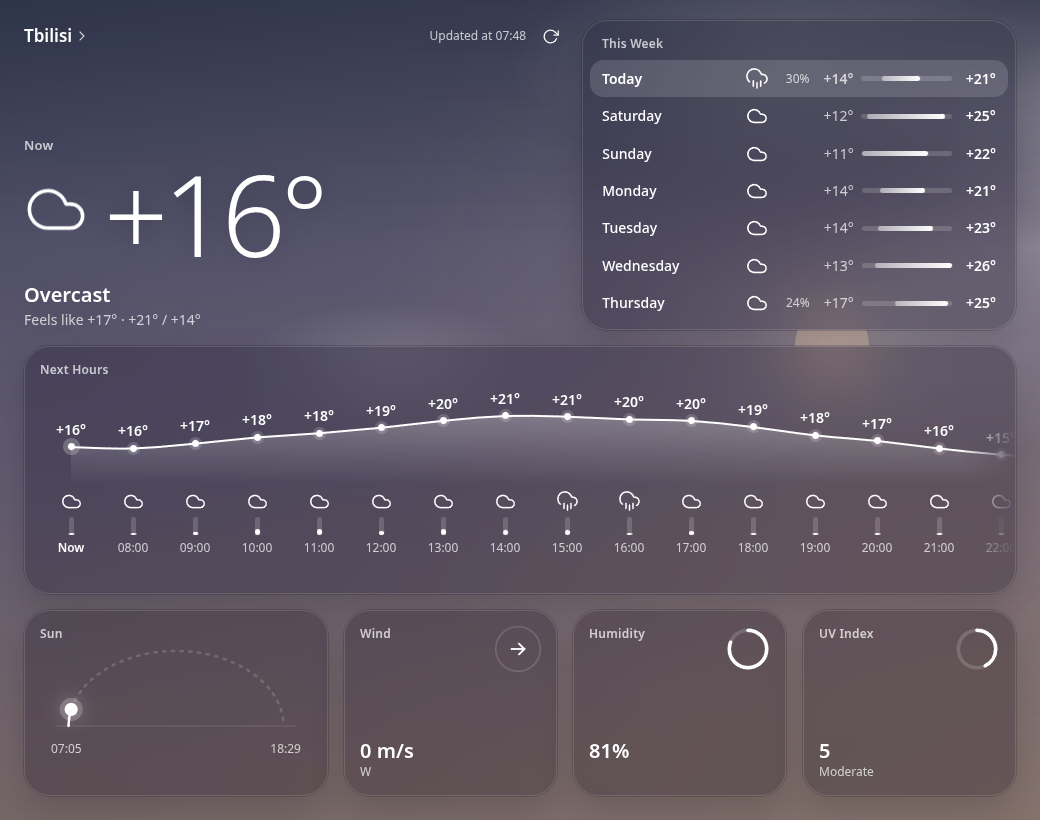Click the Now point on temperature graph
Screen dimensions: 1040x820
[x=71, y=446]
